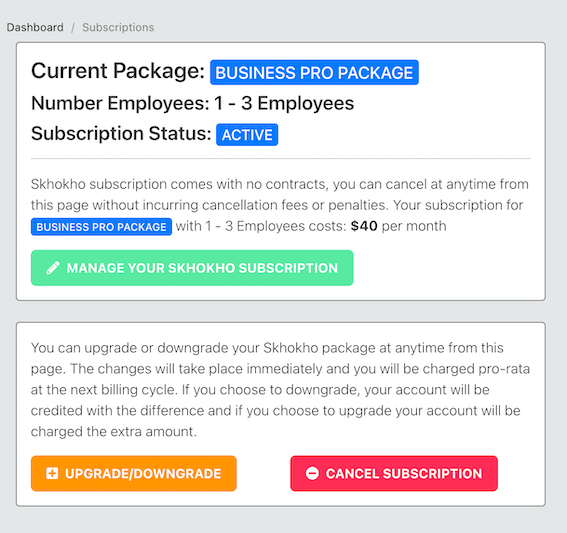Click the breadcrumb slash separator

click(x=73, y=28)
